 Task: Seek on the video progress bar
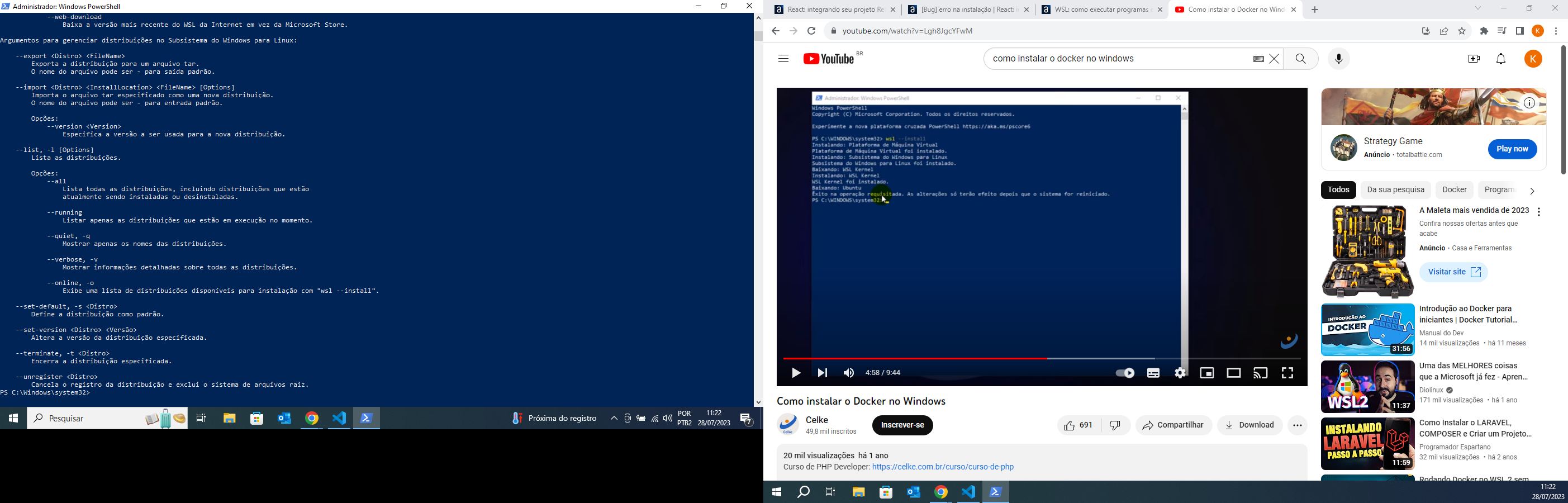tap(1042, 359)
